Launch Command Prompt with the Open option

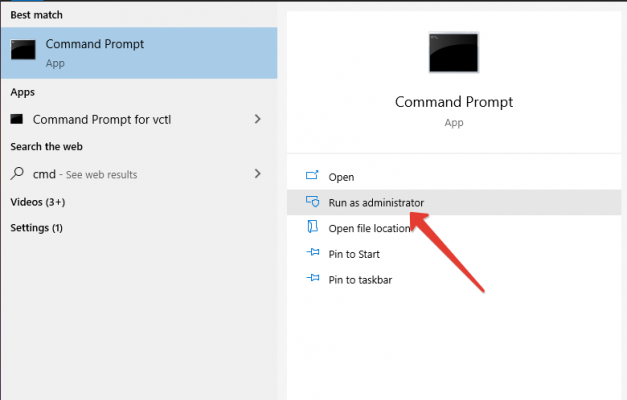341,177
